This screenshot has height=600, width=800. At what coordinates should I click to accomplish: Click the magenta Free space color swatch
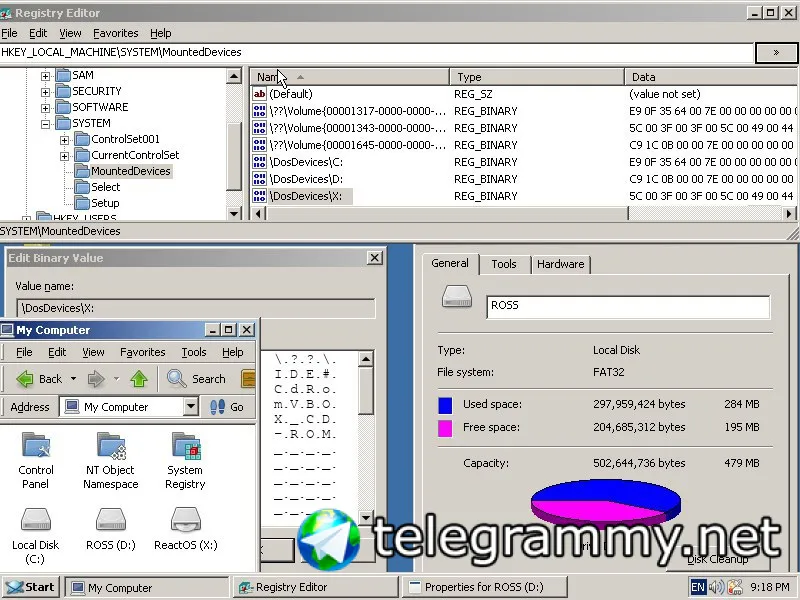(445, 428)
